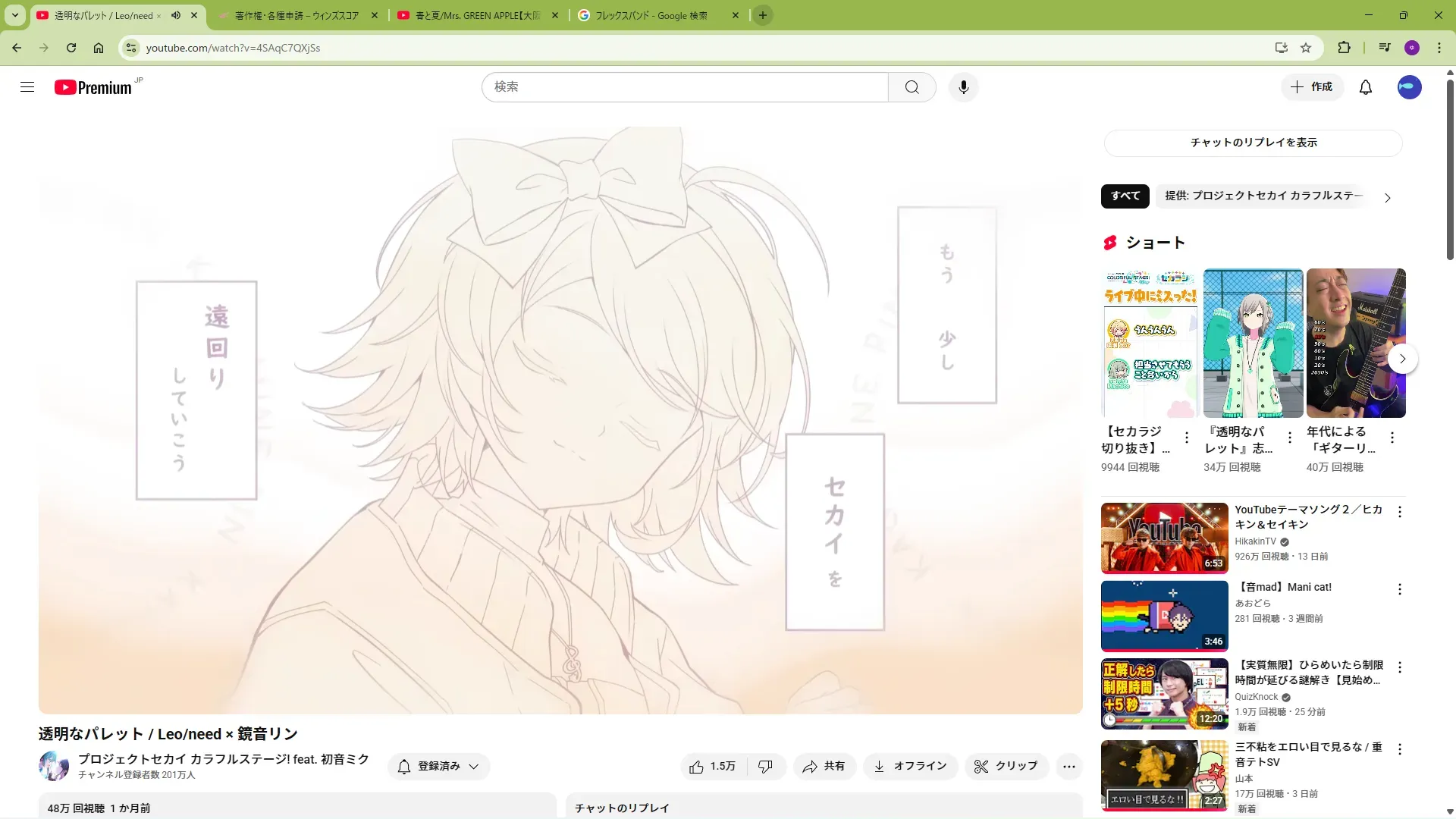Open the YouTube hamburger guide menu
The height and width of the screenshot is (819, 1456).
[27, 87]
